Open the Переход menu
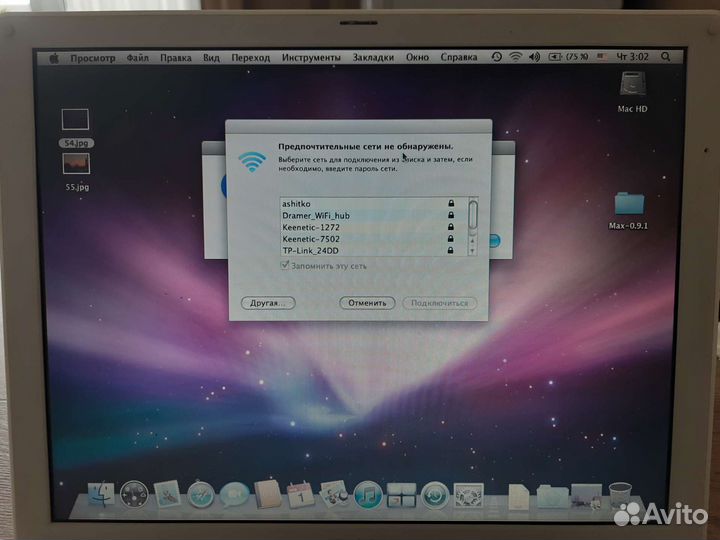 (x=251, y=58)
